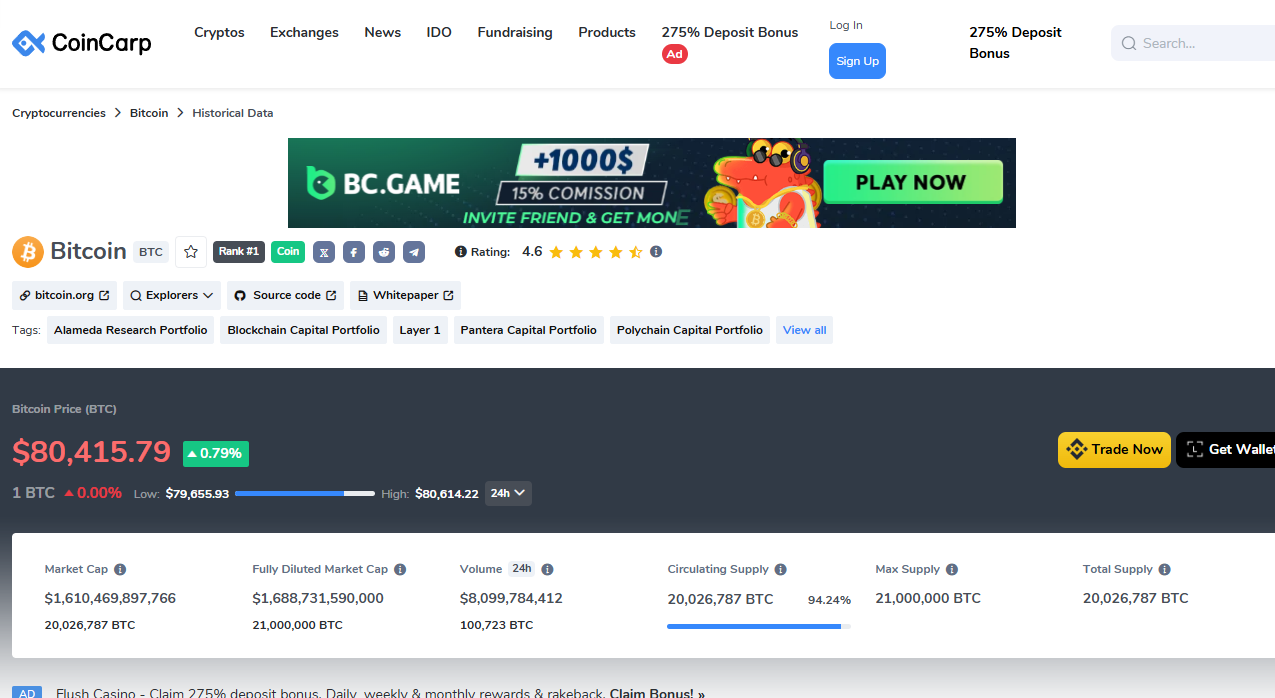Click info icon next to Max Supply
The width and height of the screenshot is (1275, 698).
tap(952, 570)
